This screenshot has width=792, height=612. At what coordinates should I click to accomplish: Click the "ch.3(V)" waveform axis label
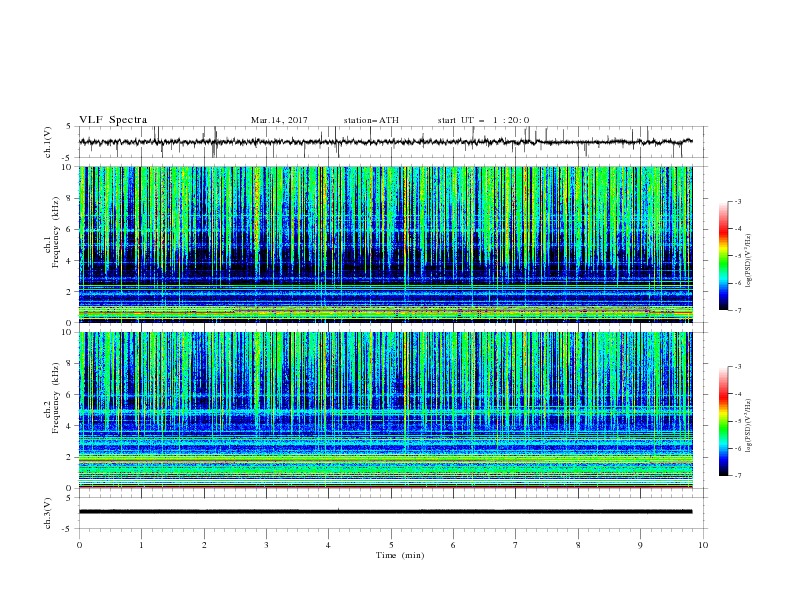coord(48,513)
